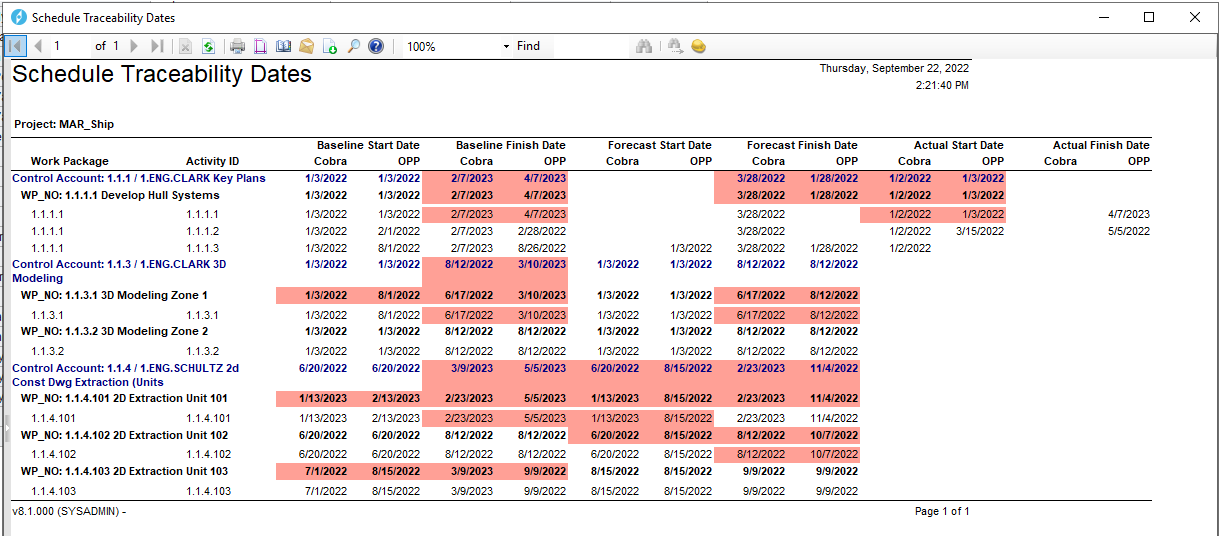Go to the first page of report
This screenshot has height=536, width=1221.
pos(16,46)
